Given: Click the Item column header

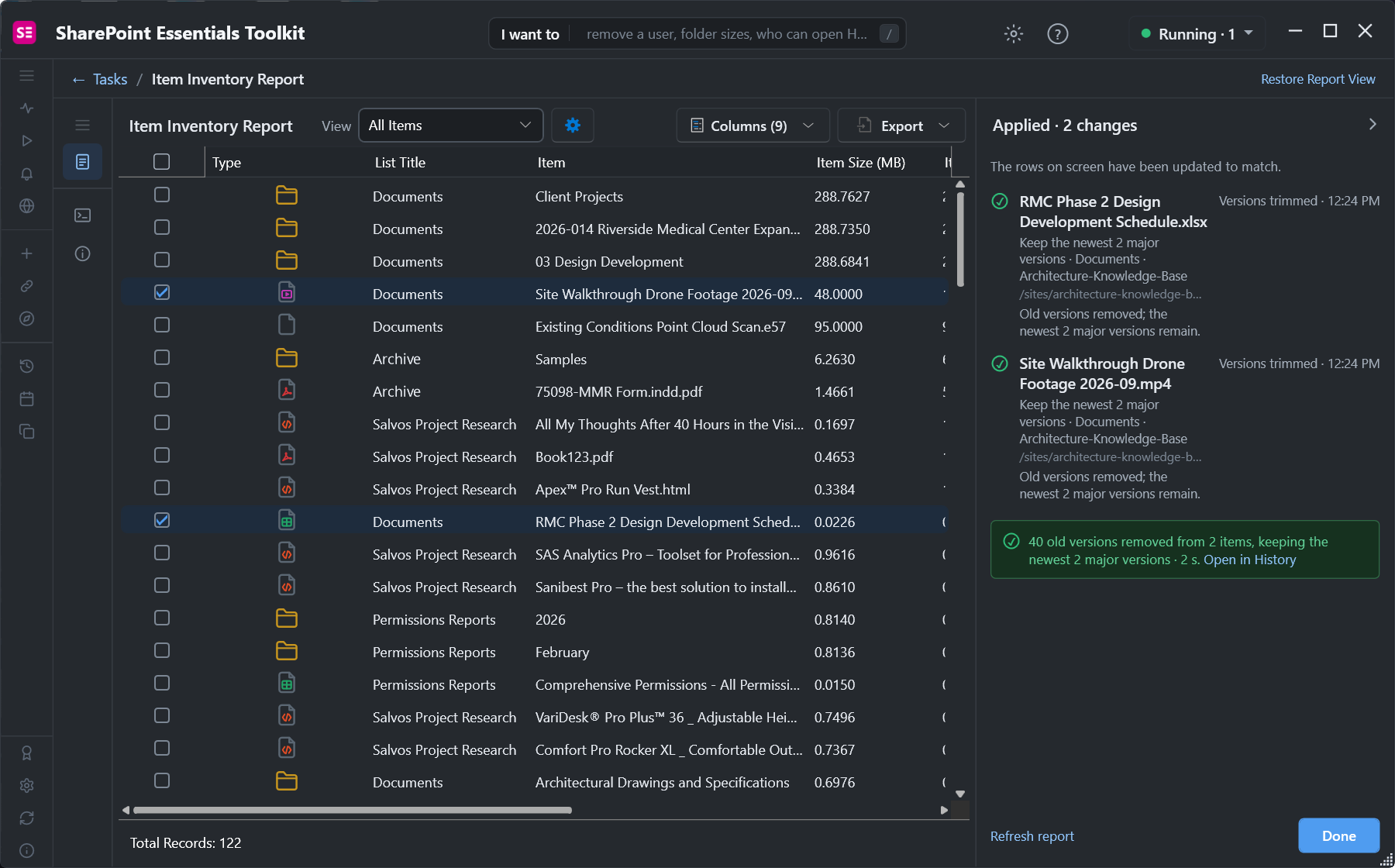Looking at the screenshot, I should 551,163.
